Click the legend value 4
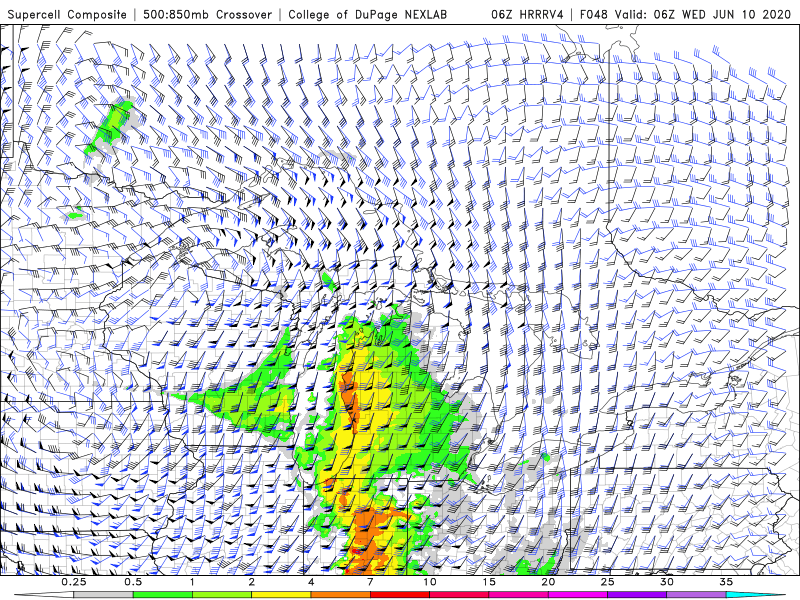This screenshot has height=600, width=800. pos(311,582)
